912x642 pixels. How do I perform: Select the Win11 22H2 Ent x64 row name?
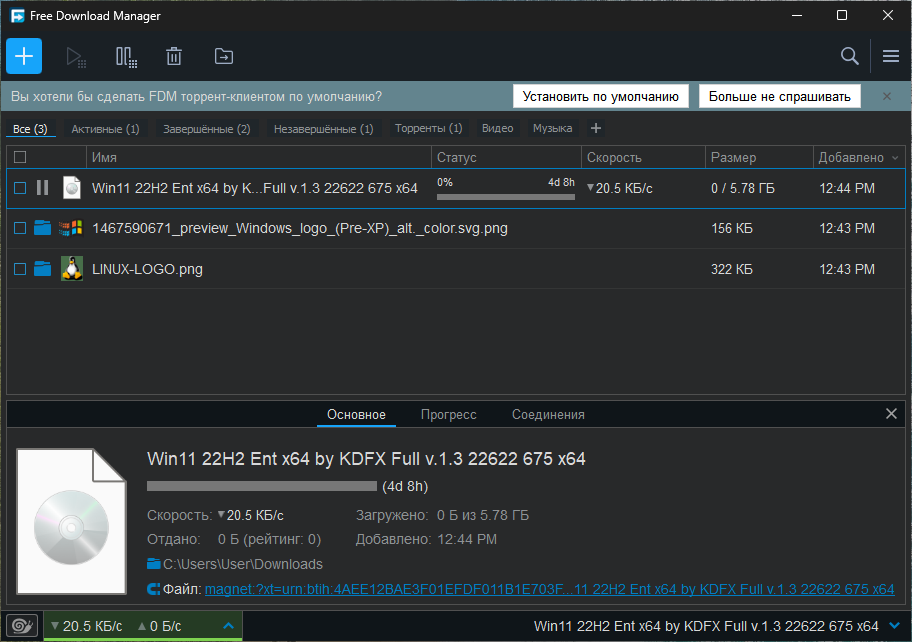tap(255, 188)
